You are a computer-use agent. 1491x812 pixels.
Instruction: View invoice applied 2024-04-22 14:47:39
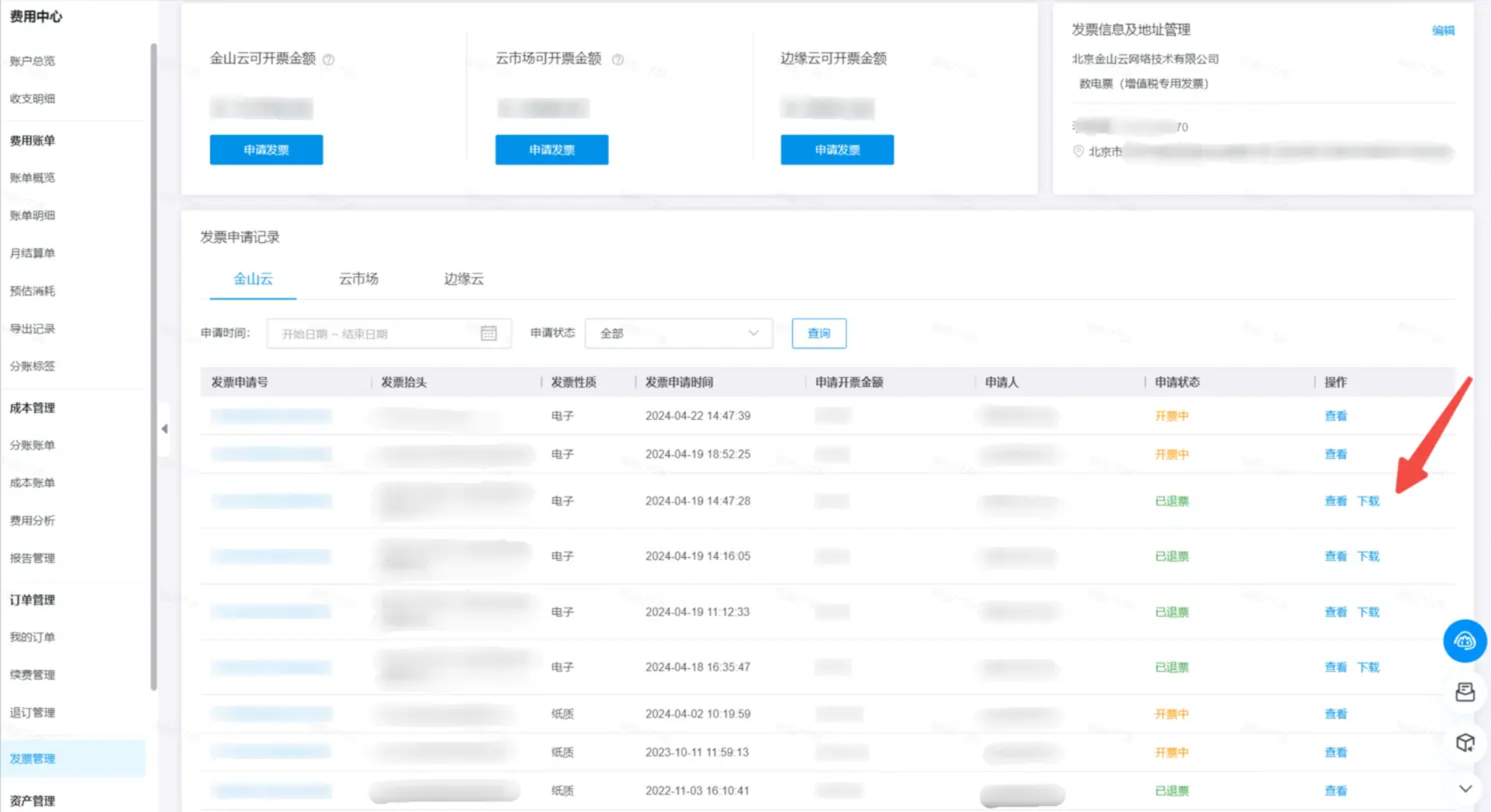point(1335,415)
